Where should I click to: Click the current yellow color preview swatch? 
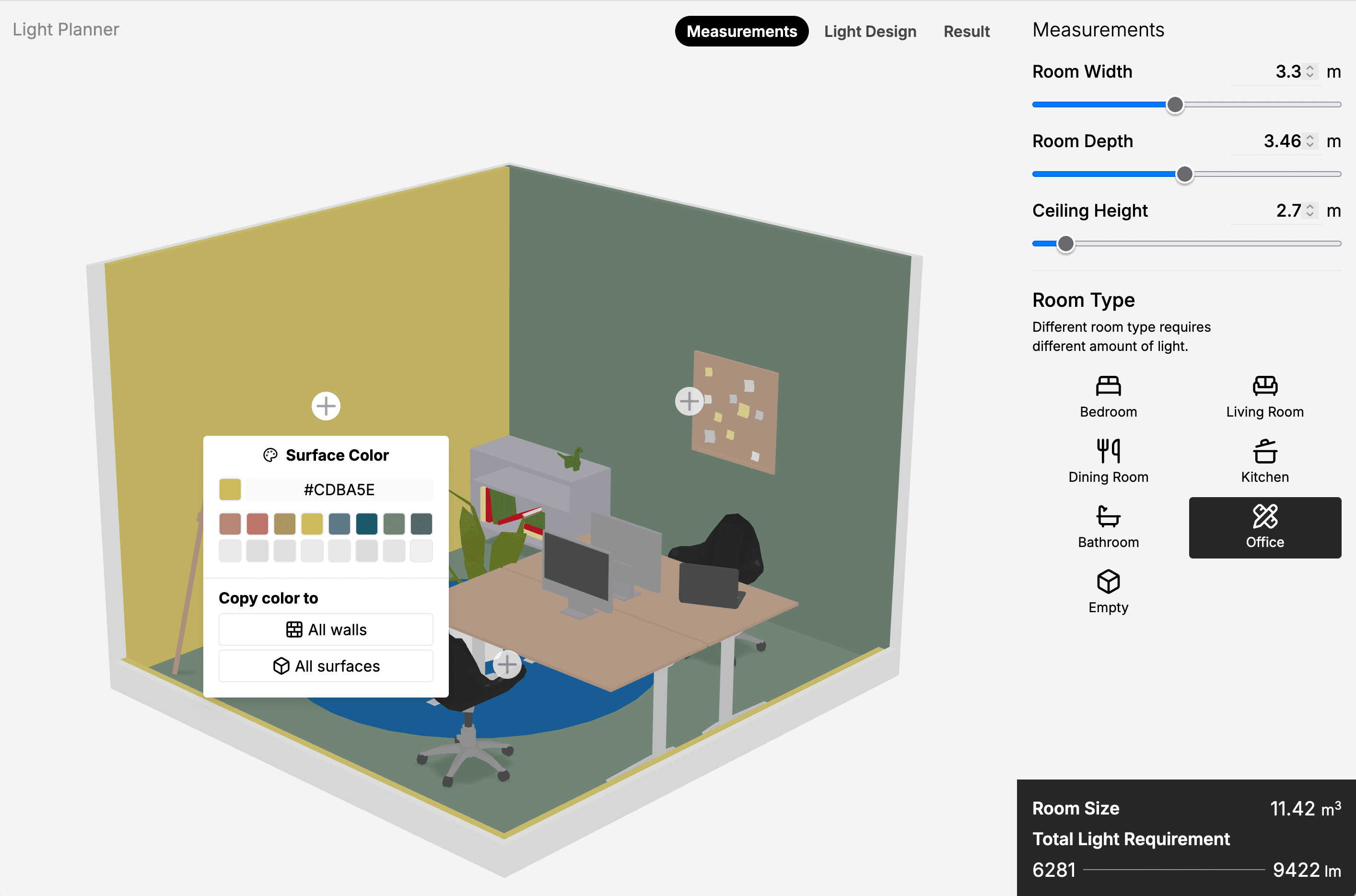[230, 490]
